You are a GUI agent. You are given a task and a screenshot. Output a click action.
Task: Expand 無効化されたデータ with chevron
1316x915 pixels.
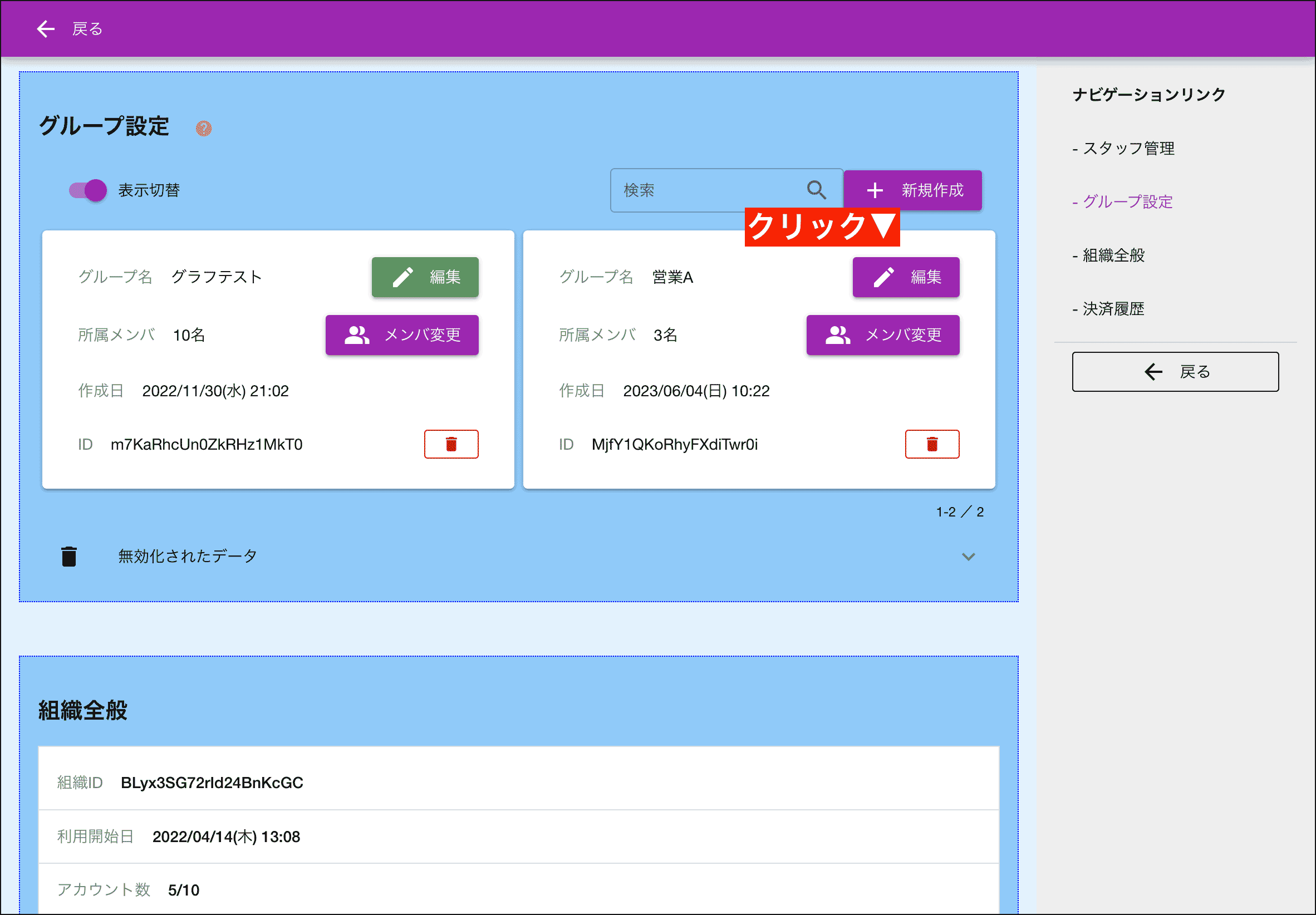click(968, 557)
